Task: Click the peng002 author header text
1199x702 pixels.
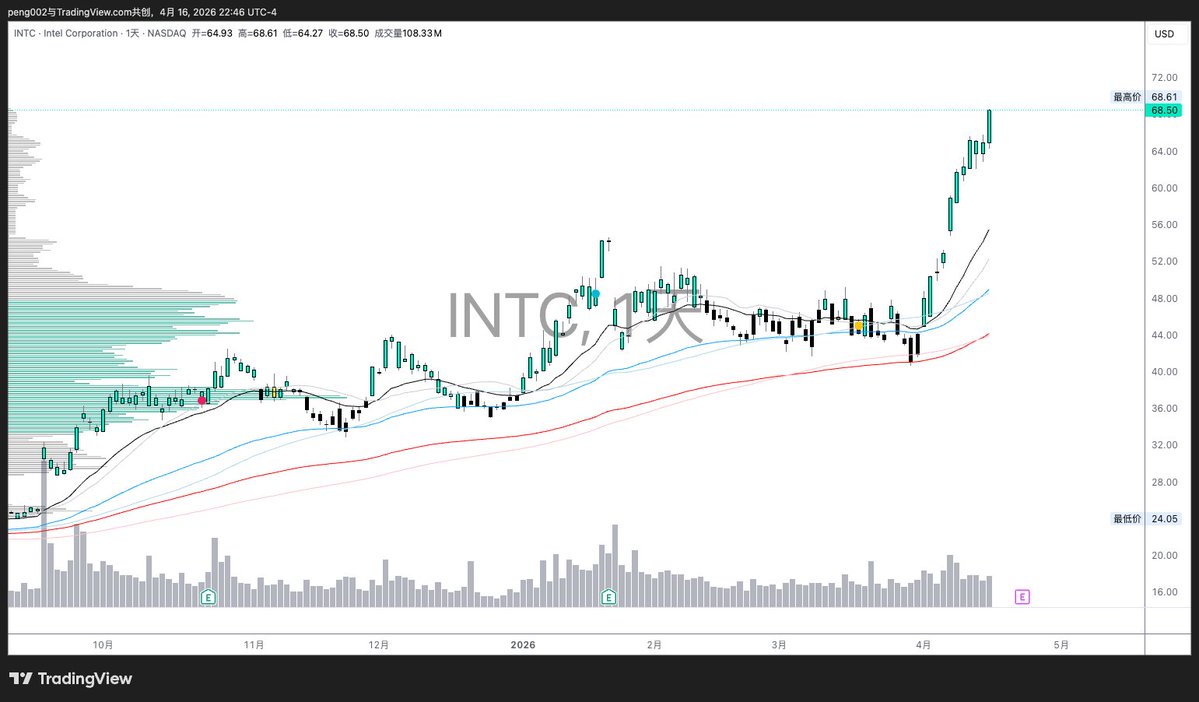Action: (142, 12)
